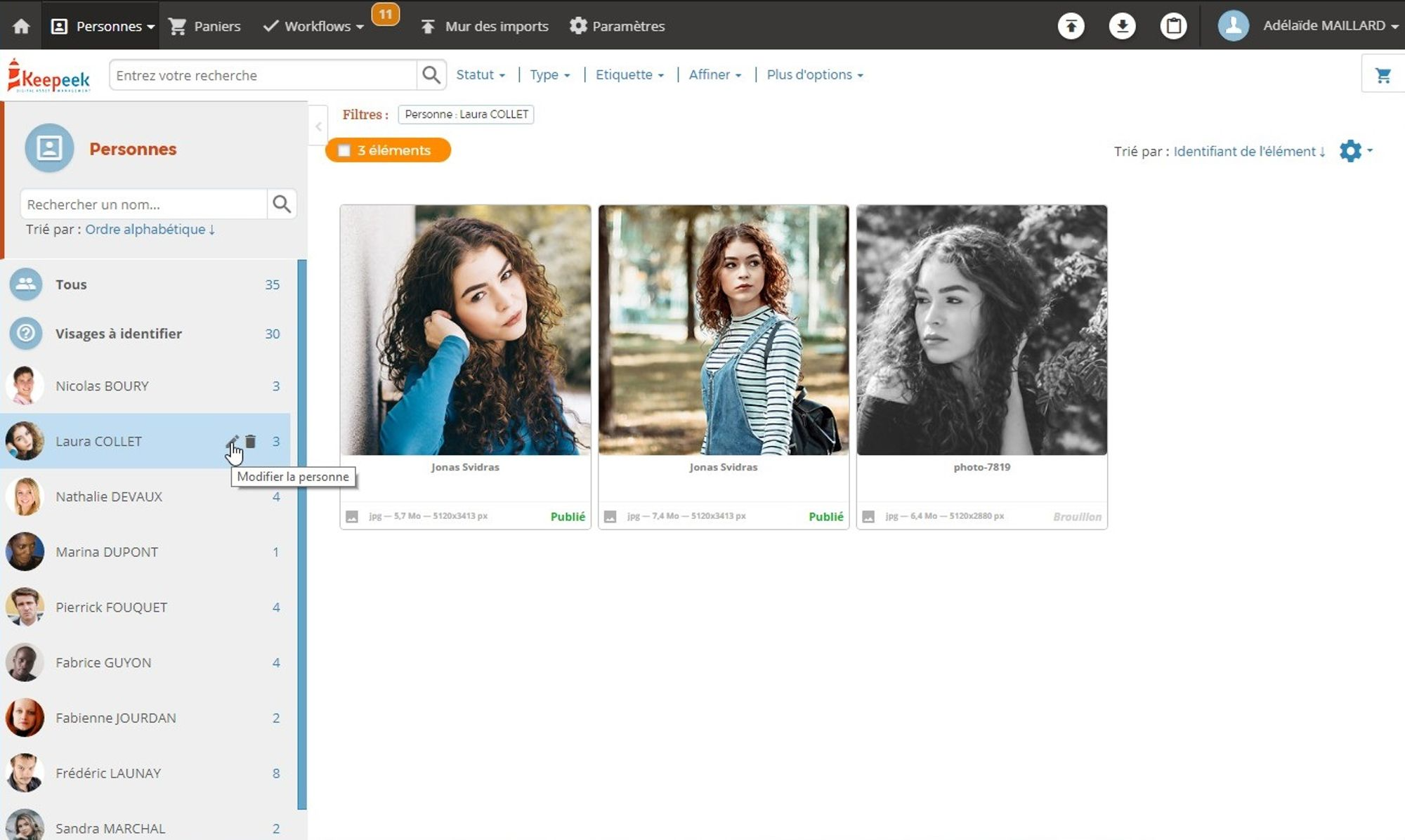The width and height of the screenshot is (1405, 840).
Task: Toggle the 3 éléments select-all checkbox
Action: (x=344, y=150)
